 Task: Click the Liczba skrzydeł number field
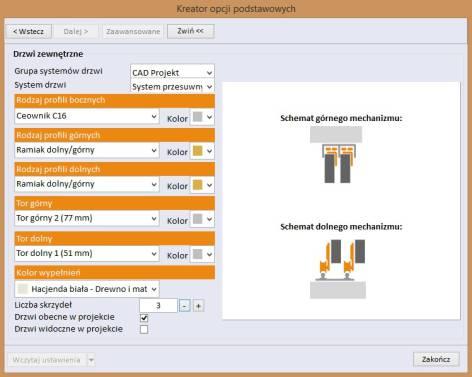(158, 306)
